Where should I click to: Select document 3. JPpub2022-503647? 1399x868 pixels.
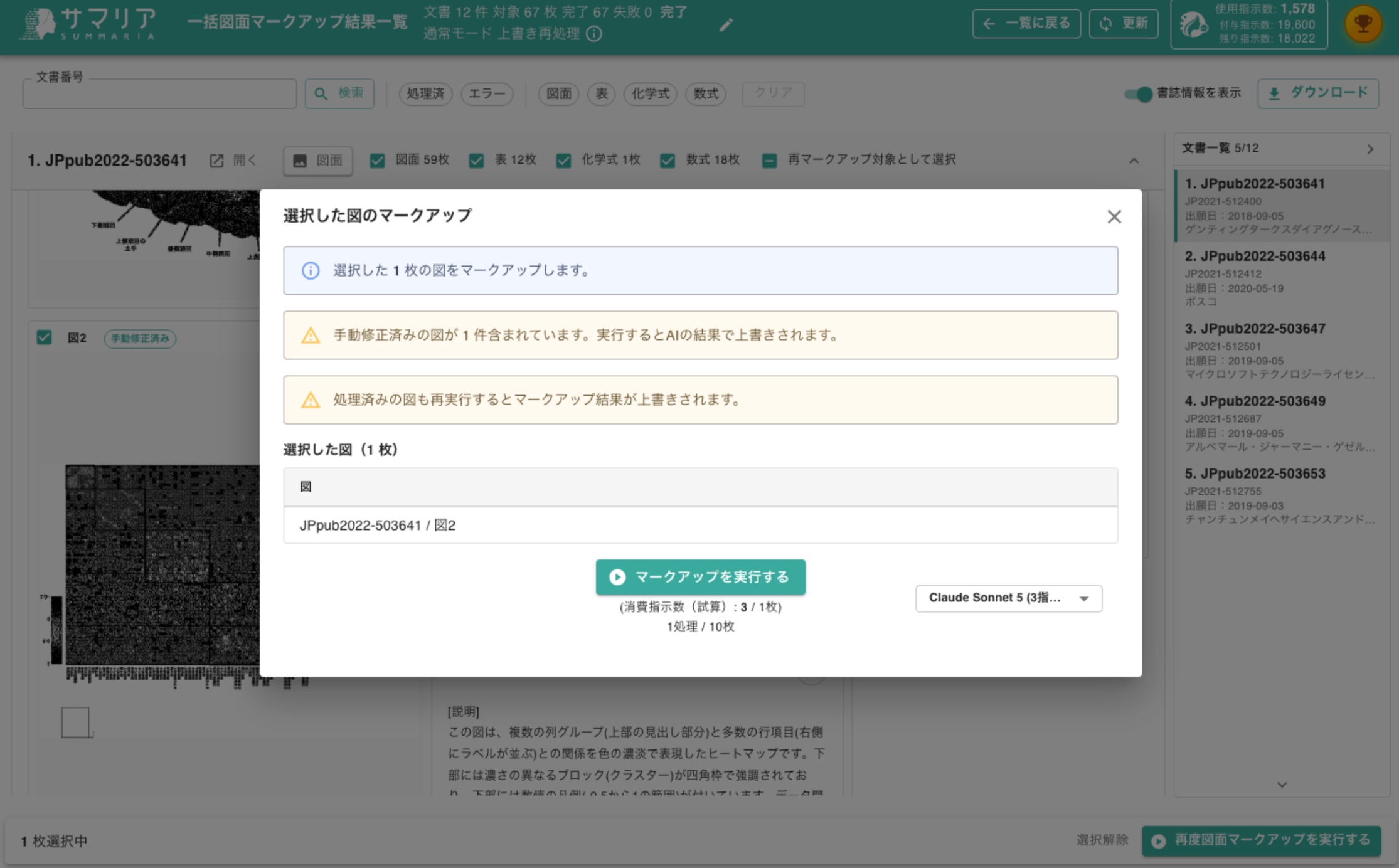[1282, 351]
